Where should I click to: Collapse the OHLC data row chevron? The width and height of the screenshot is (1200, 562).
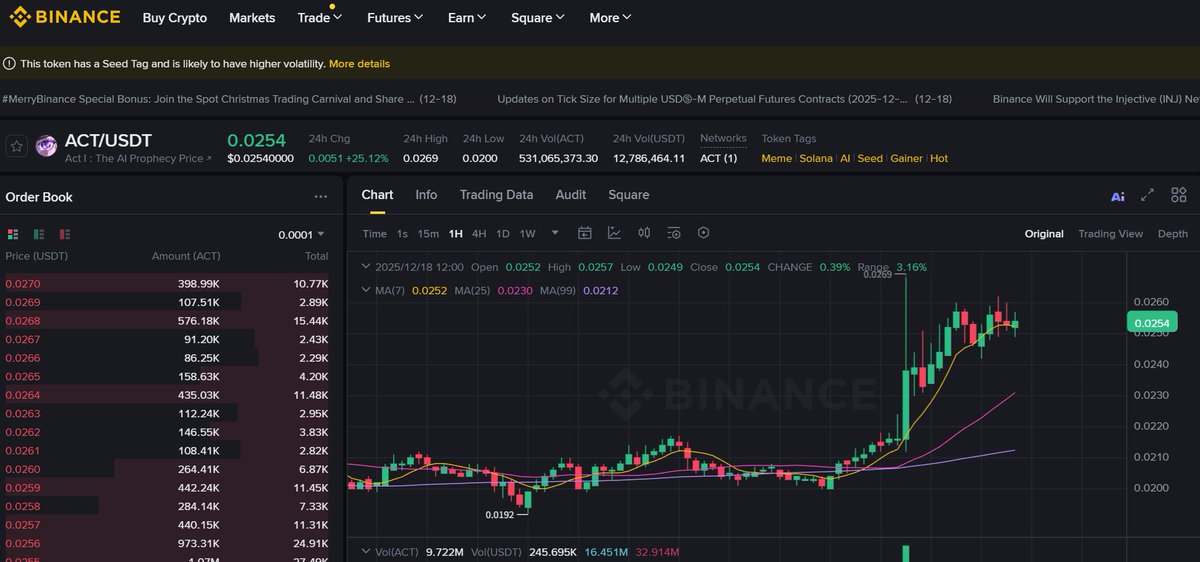(365, 267)
